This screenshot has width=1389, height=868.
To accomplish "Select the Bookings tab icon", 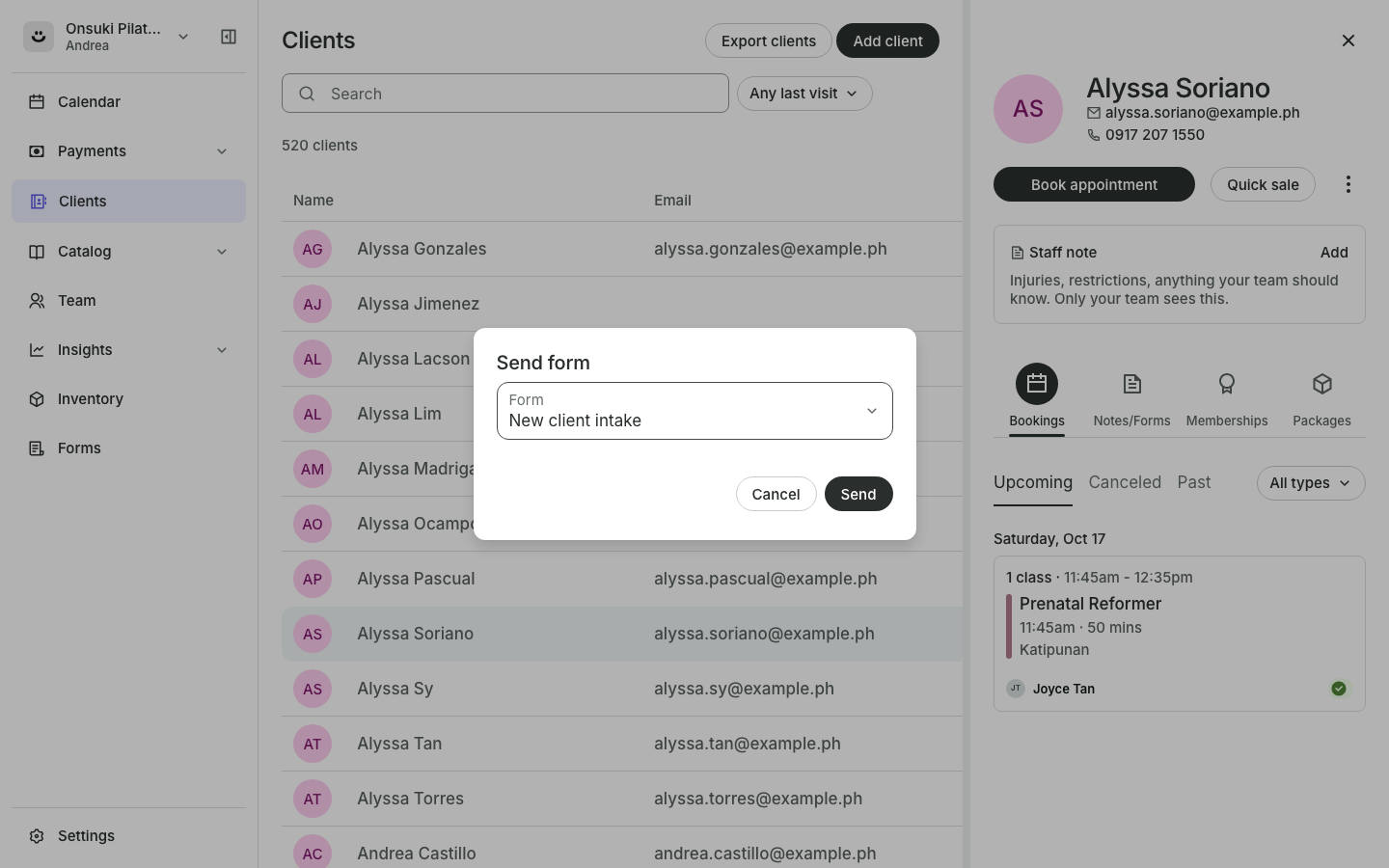I will tap(1037, 384).
